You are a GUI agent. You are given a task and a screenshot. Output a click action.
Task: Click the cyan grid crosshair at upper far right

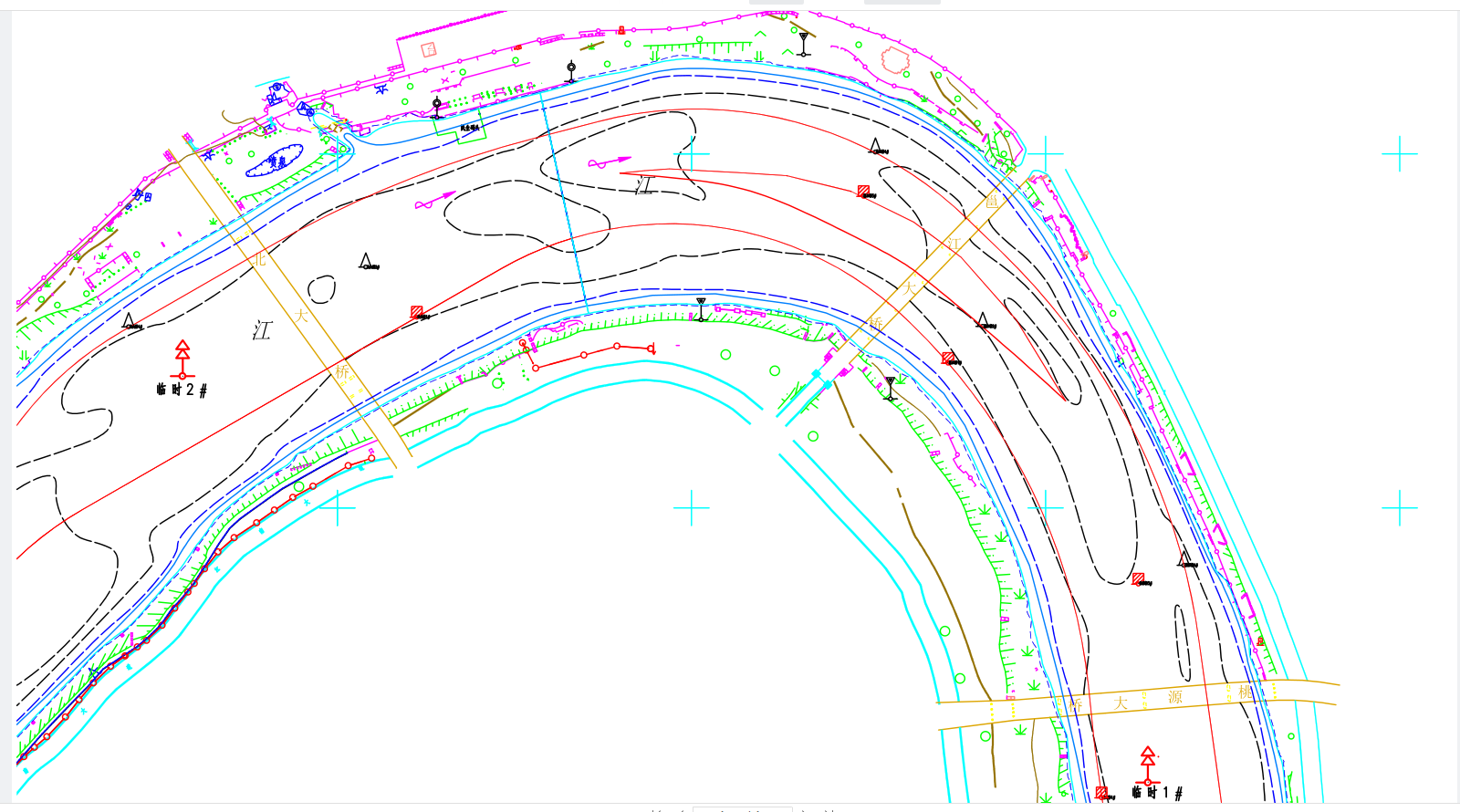pos(1399,154)
